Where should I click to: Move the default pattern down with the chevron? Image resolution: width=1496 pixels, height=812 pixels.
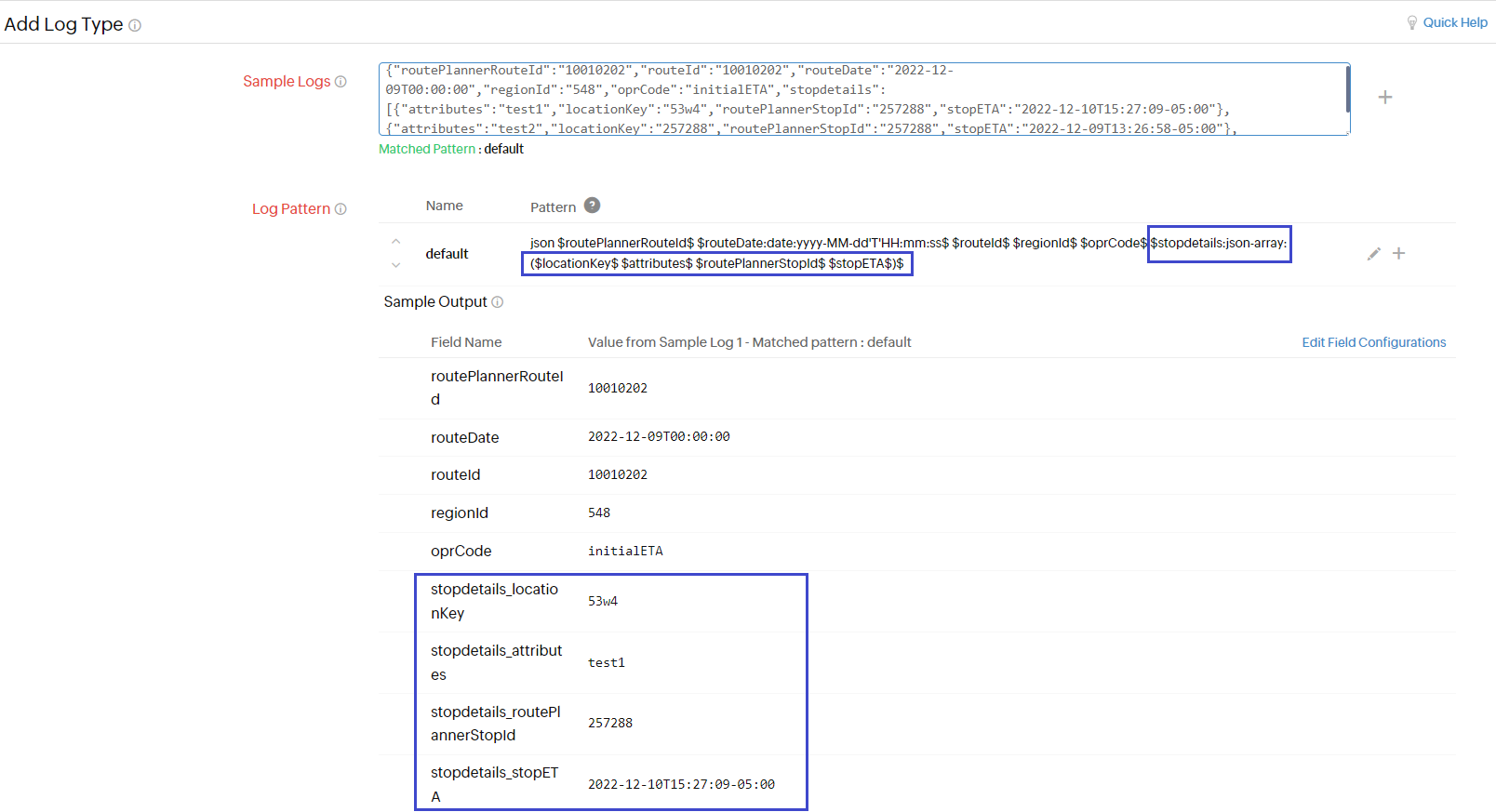click(396, 265)
